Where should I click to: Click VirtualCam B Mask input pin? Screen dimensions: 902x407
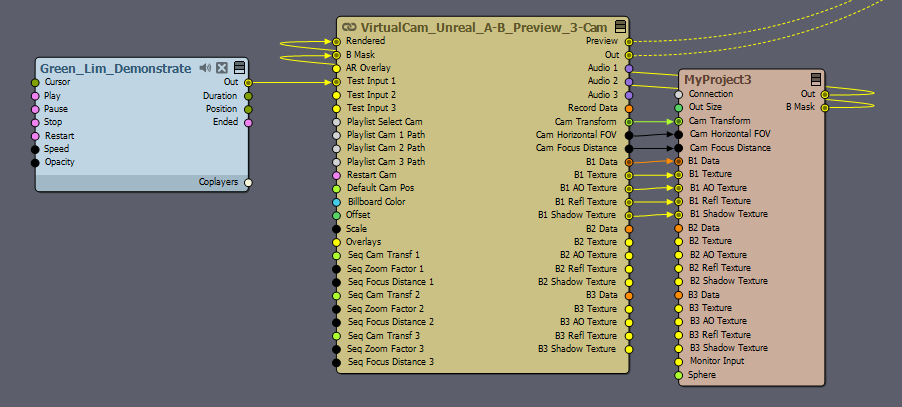tap(337, 55)
